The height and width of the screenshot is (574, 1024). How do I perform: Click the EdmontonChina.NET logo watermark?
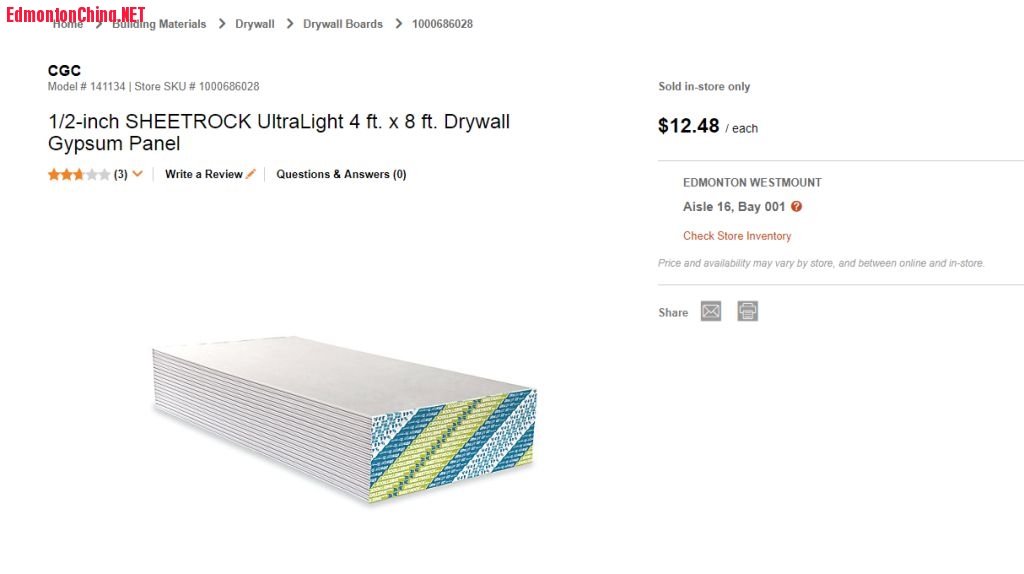coord(76,14)
